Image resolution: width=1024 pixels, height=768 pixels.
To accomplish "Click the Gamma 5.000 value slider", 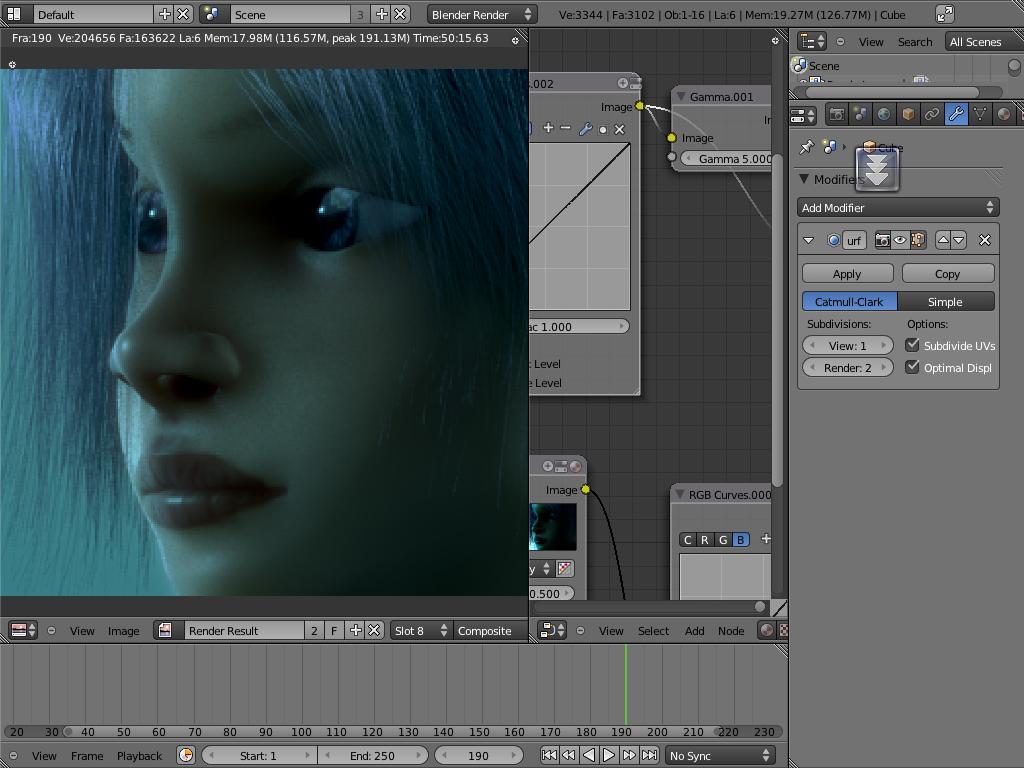I will click(x=727, y=159).
